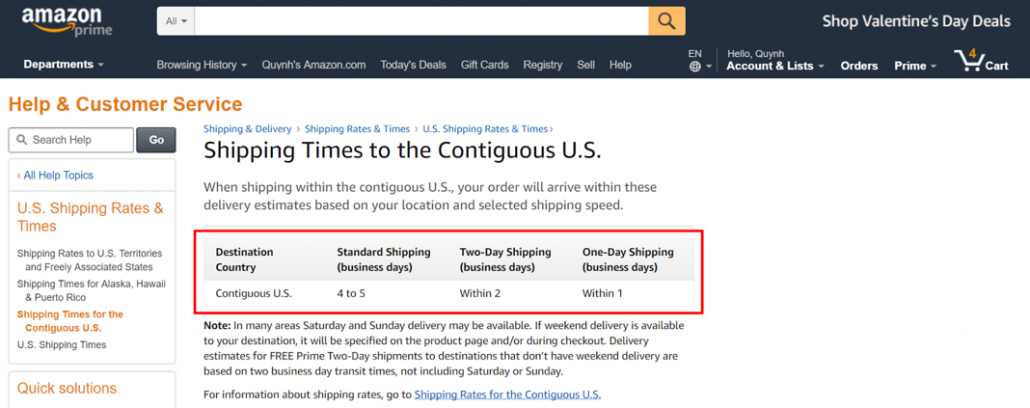Click the orange search magnifier button

(667, 20)
